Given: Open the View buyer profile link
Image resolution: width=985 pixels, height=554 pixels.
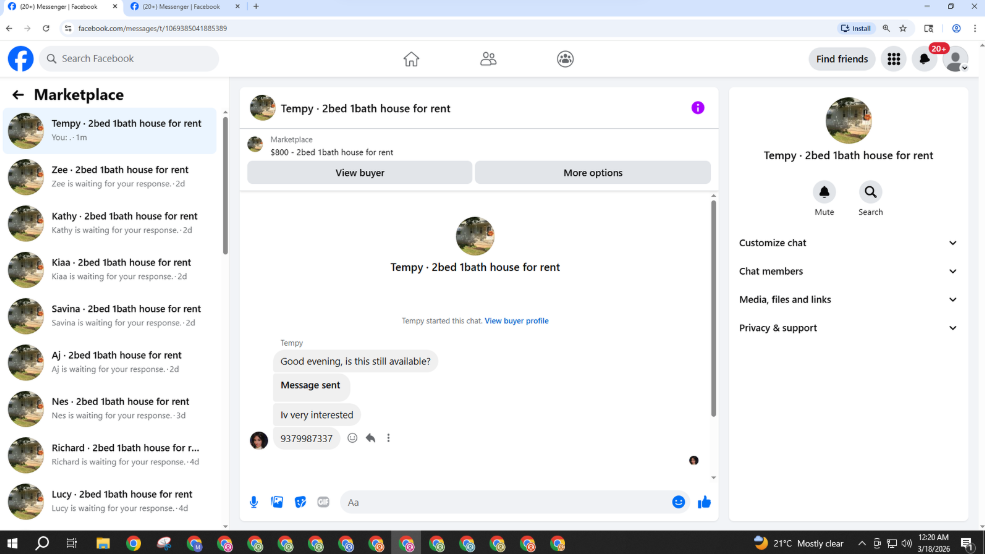Looking at the screenshot, I should coord(516,321).
